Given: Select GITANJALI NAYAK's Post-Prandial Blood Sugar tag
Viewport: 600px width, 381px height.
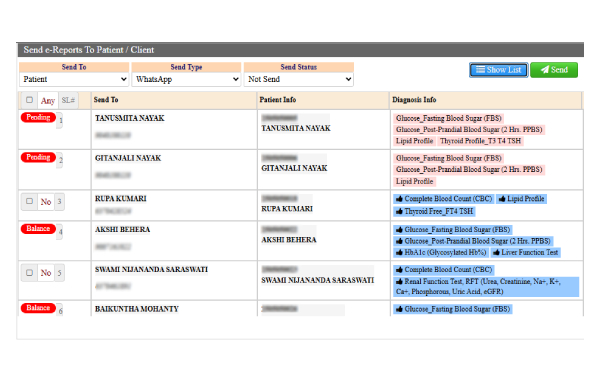Looking at the screenshot, I should point(469,169).
